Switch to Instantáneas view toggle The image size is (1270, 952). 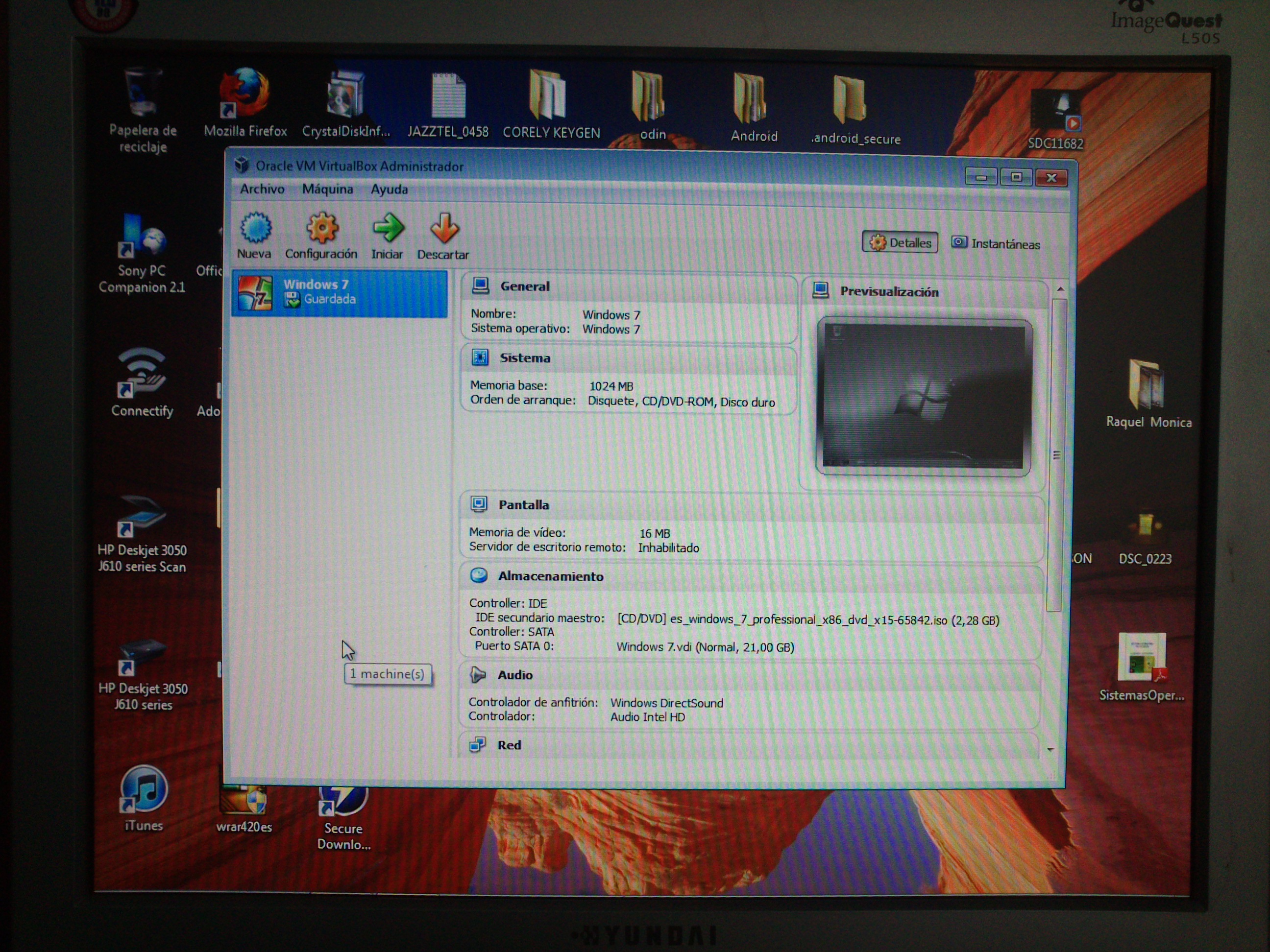pos(996,244)
